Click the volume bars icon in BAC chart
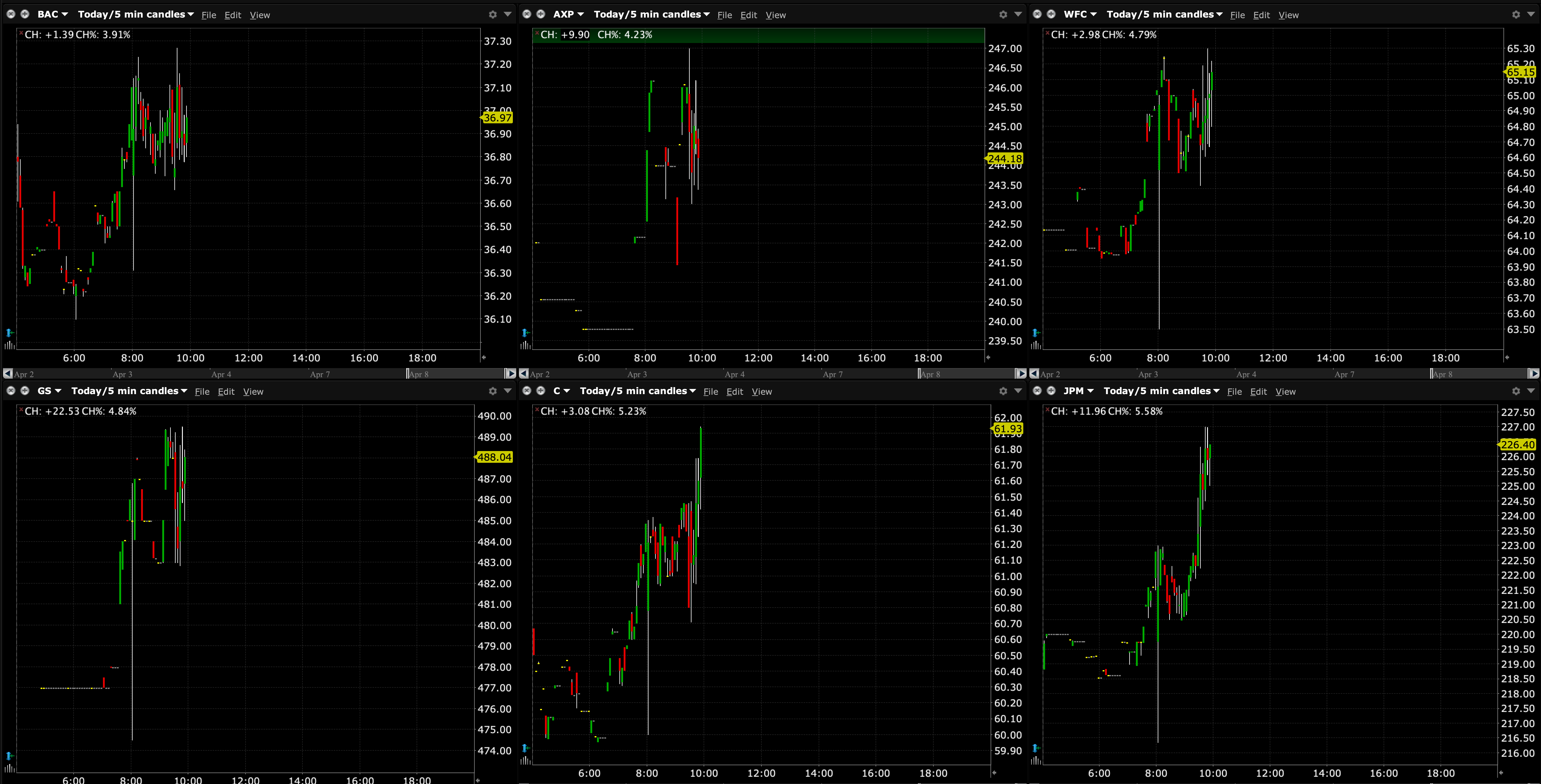1541x784 pixels. (9, 345)
